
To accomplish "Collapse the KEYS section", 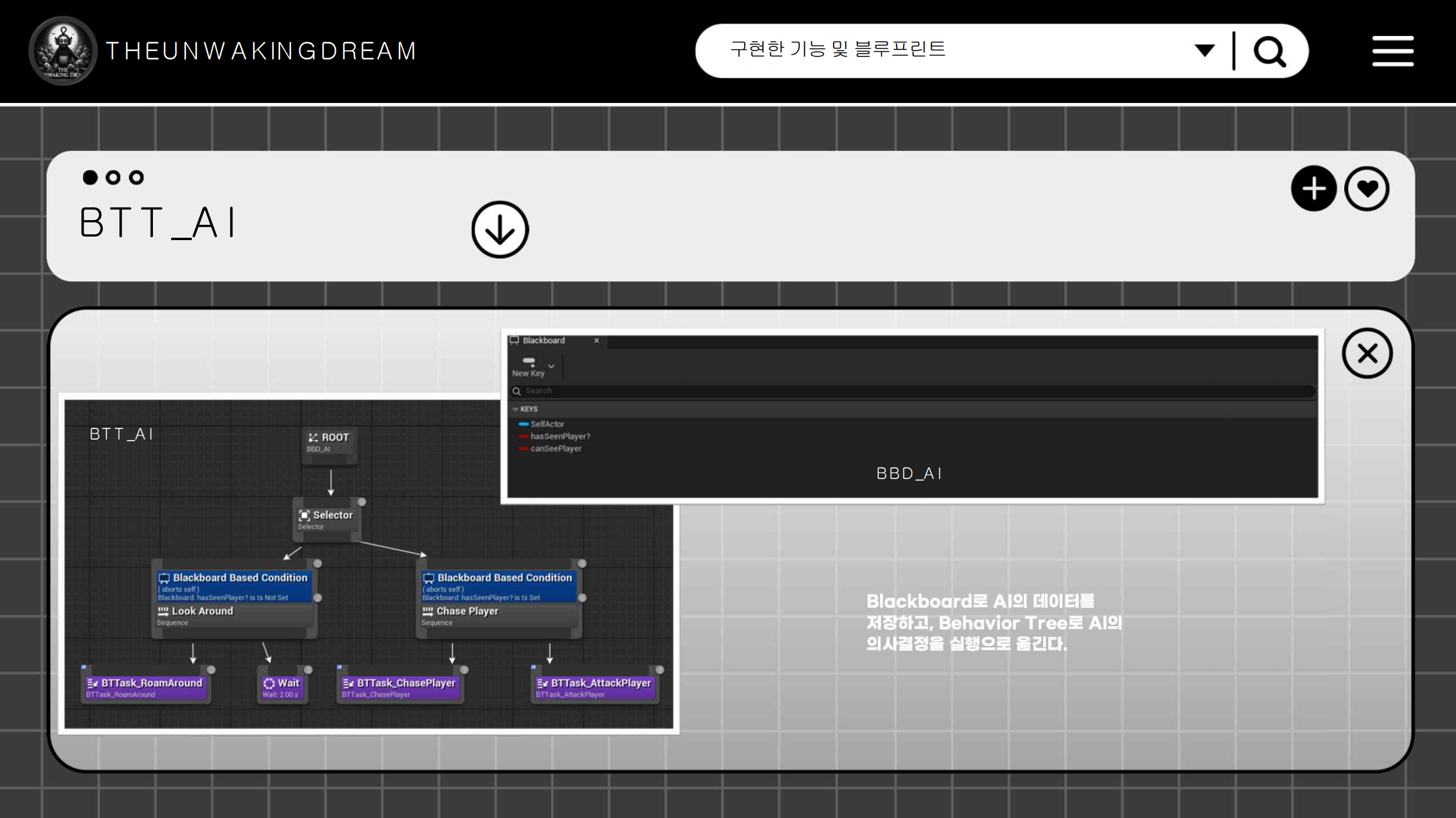I will tap(515, 409).
